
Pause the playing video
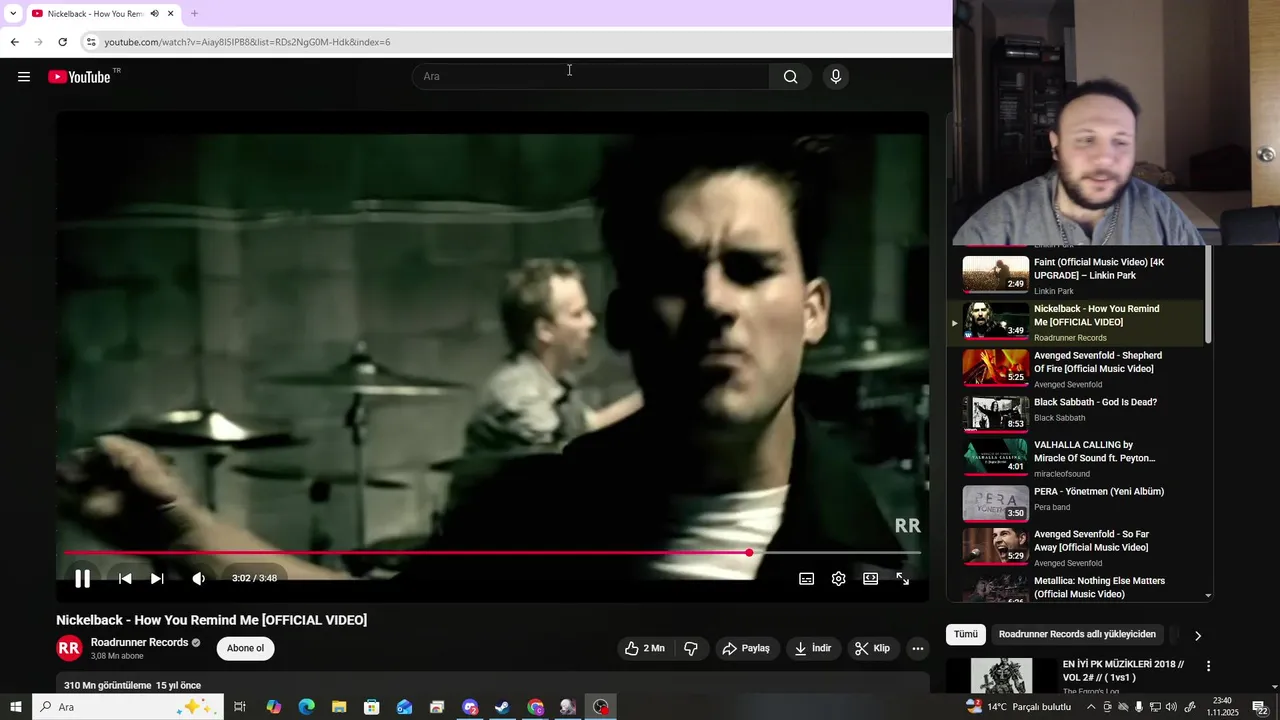tap(83, 578)
